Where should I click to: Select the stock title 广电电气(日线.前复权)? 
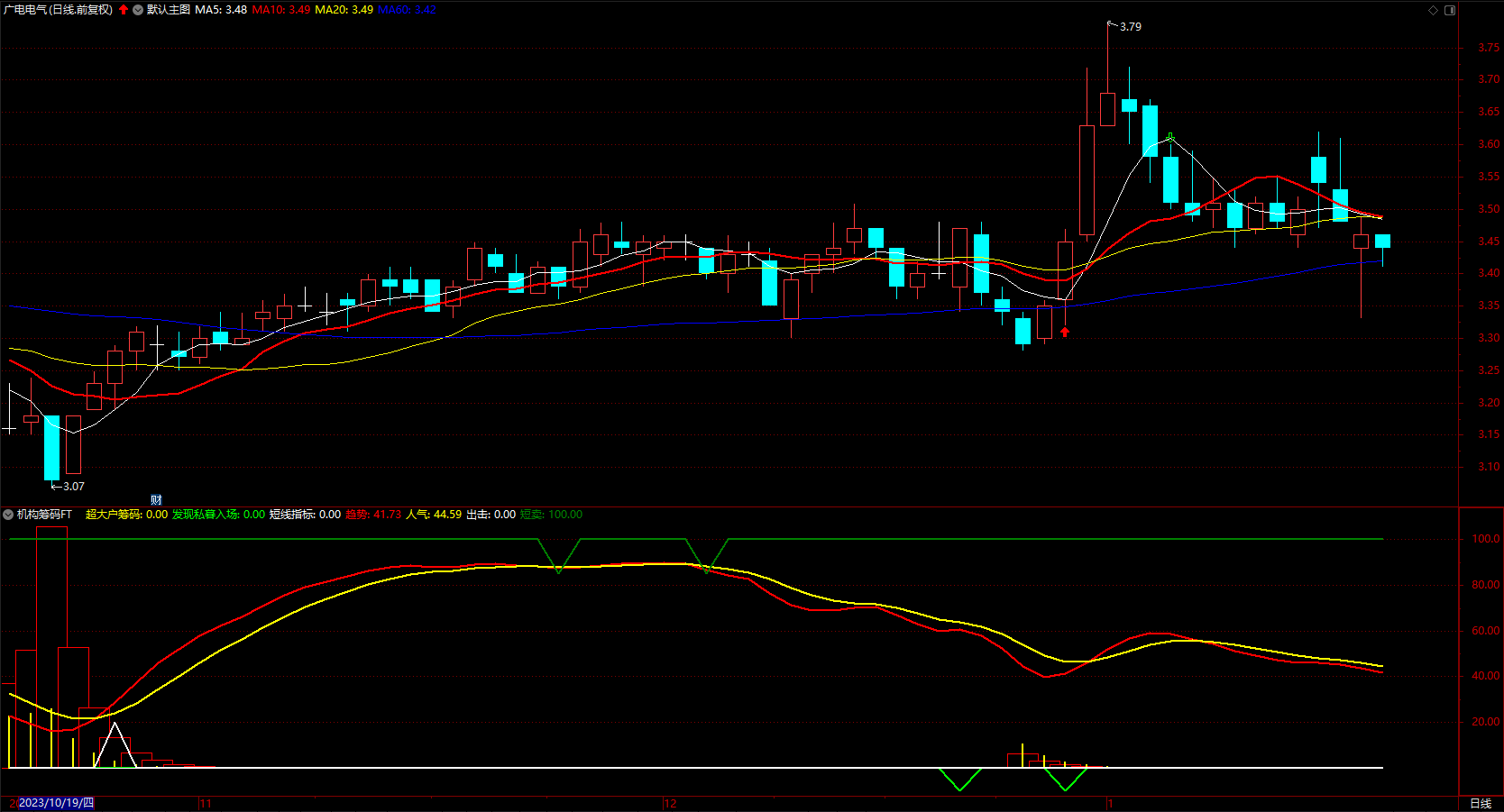(x=59, y=10)
